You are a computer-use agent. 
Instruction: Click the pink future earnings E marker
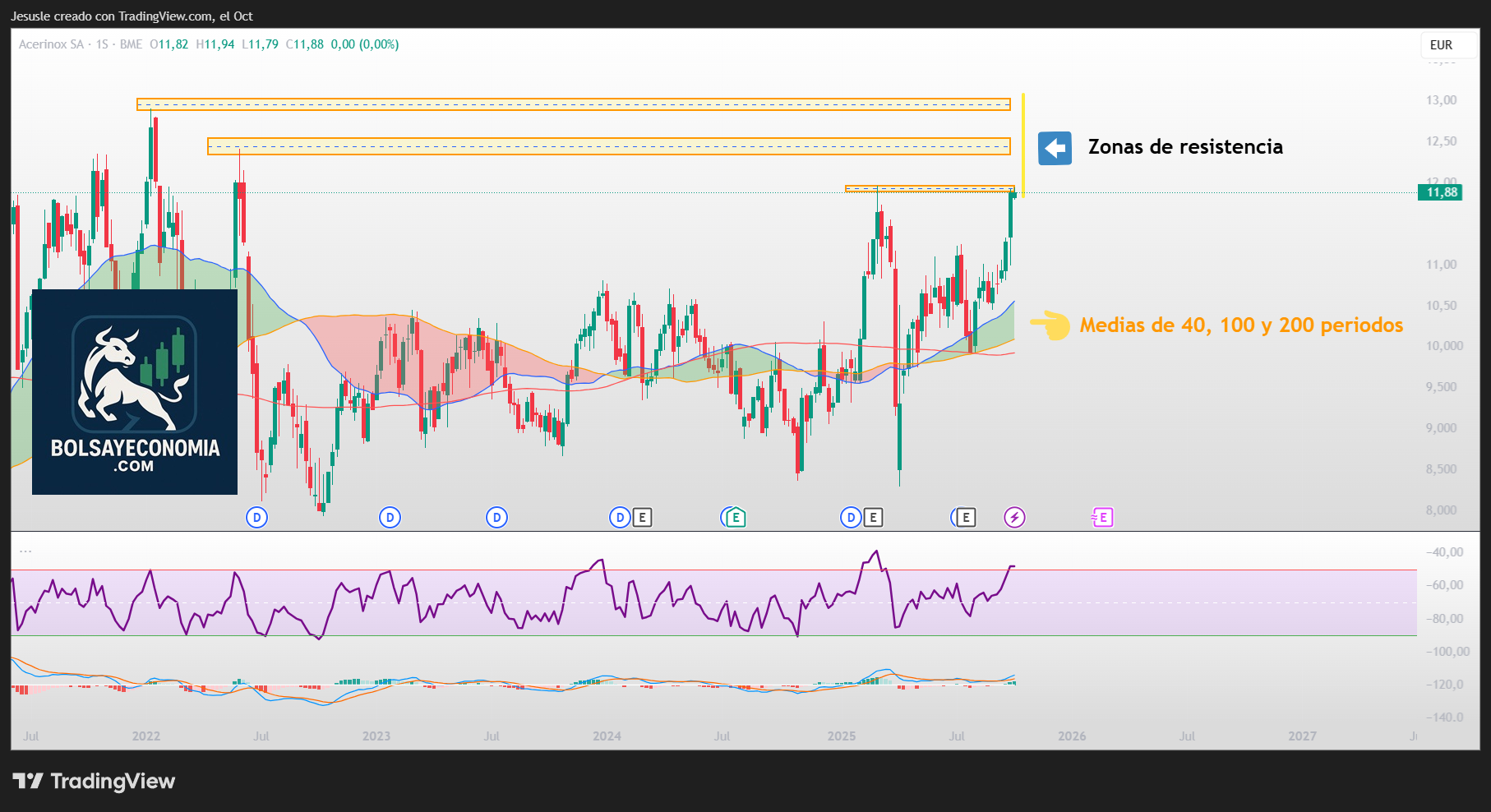click(1102, 517)
